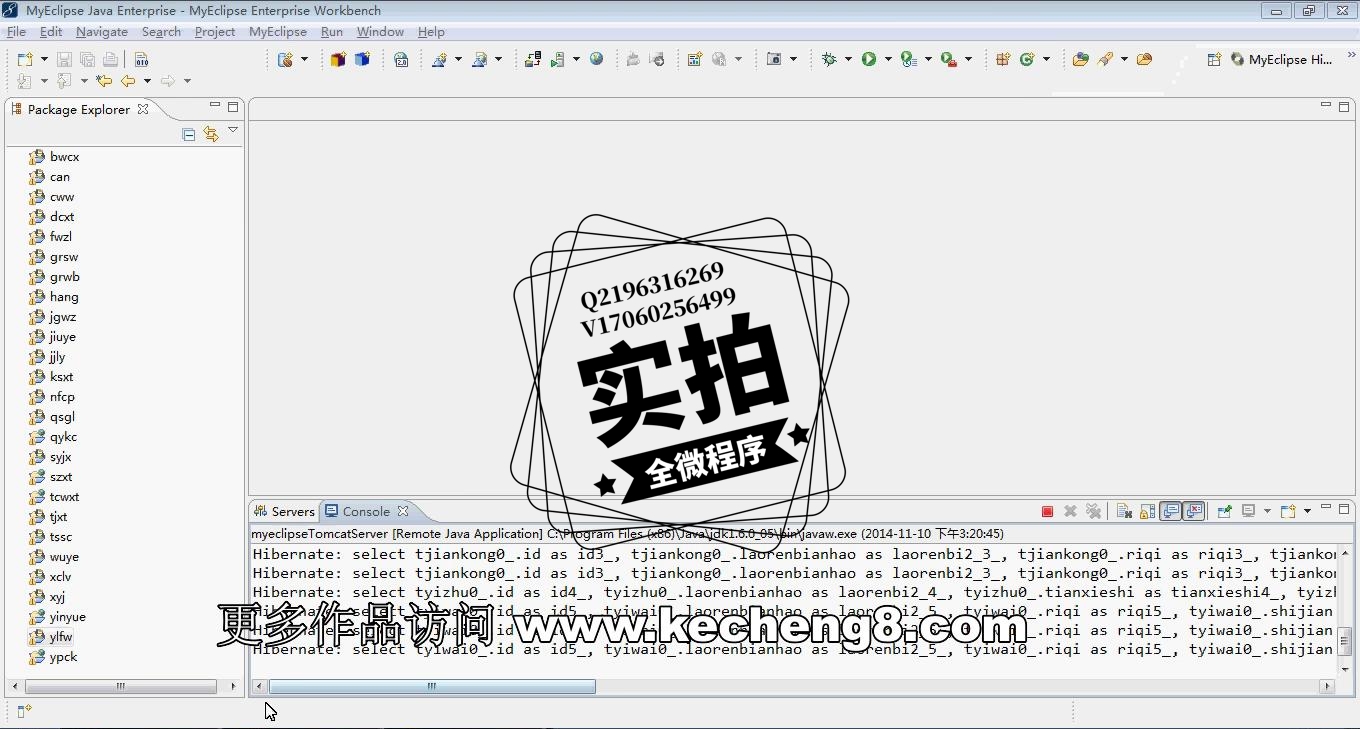Click the Open Type folder icon
The width and height of the screenshot is (1360, 729).
click(x=1080, y=60)
